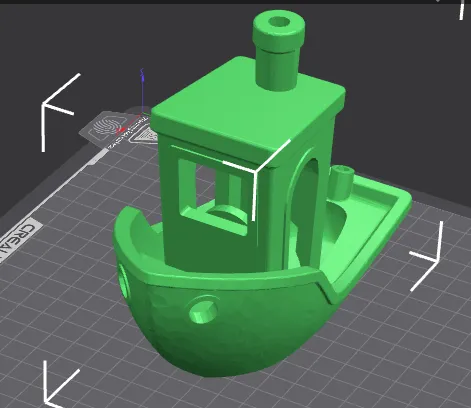Click the bottom-left bounding box corner marker

(x=59, y=383)
